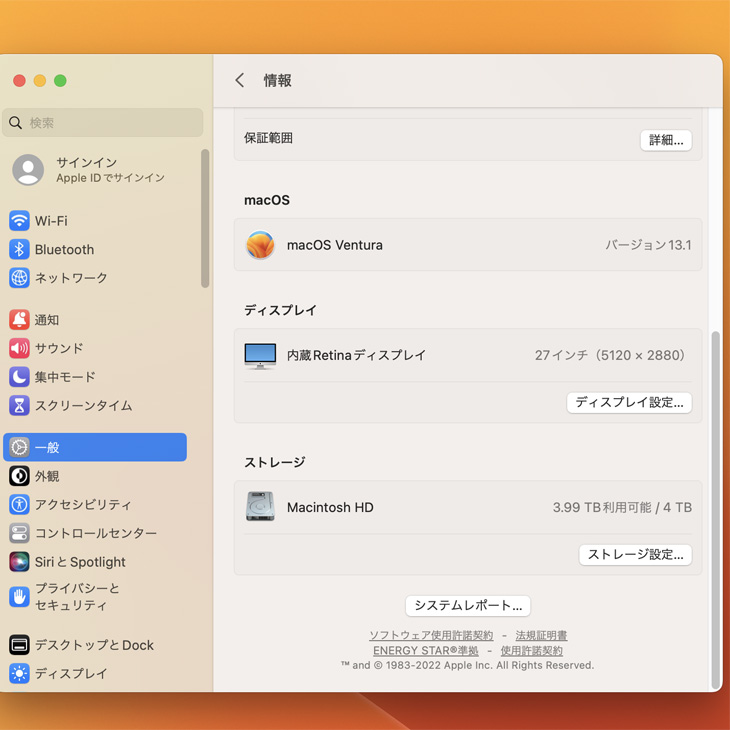Click 3.99 TB利用可能 / 4 TB text
This screenshot has width=730, height=730.
point(622,507)
